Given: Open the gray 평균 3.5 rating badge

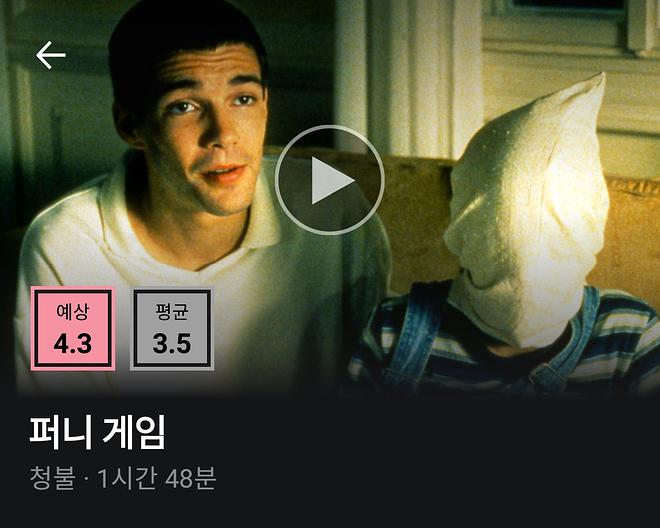Looking at the screenshot, I should (x=172, y=328).
